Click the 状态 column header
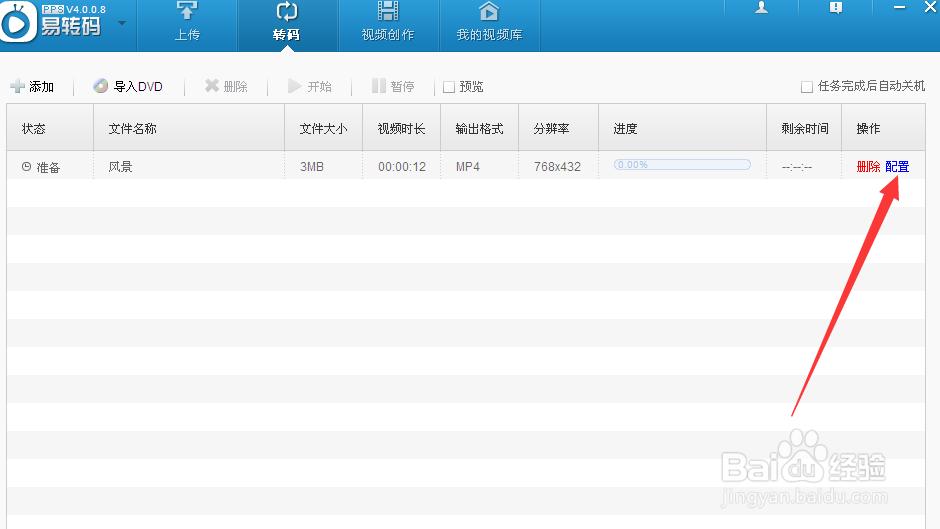This screenshot has width=940, height=529. [50, 128]
